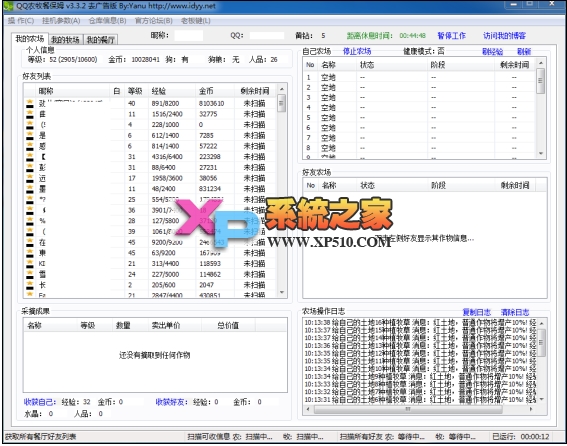The image size is (567, 446).
Task: Click the star icon on friend row 227/5000
Action: pos(30,274)
